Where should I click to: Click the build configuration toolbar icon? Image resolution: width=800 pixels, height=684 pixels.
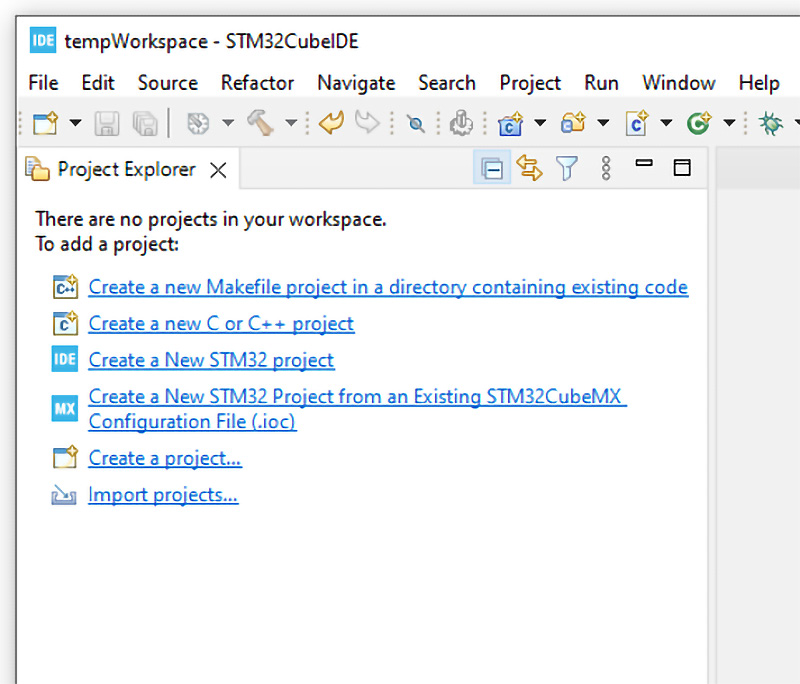[198, 123]
